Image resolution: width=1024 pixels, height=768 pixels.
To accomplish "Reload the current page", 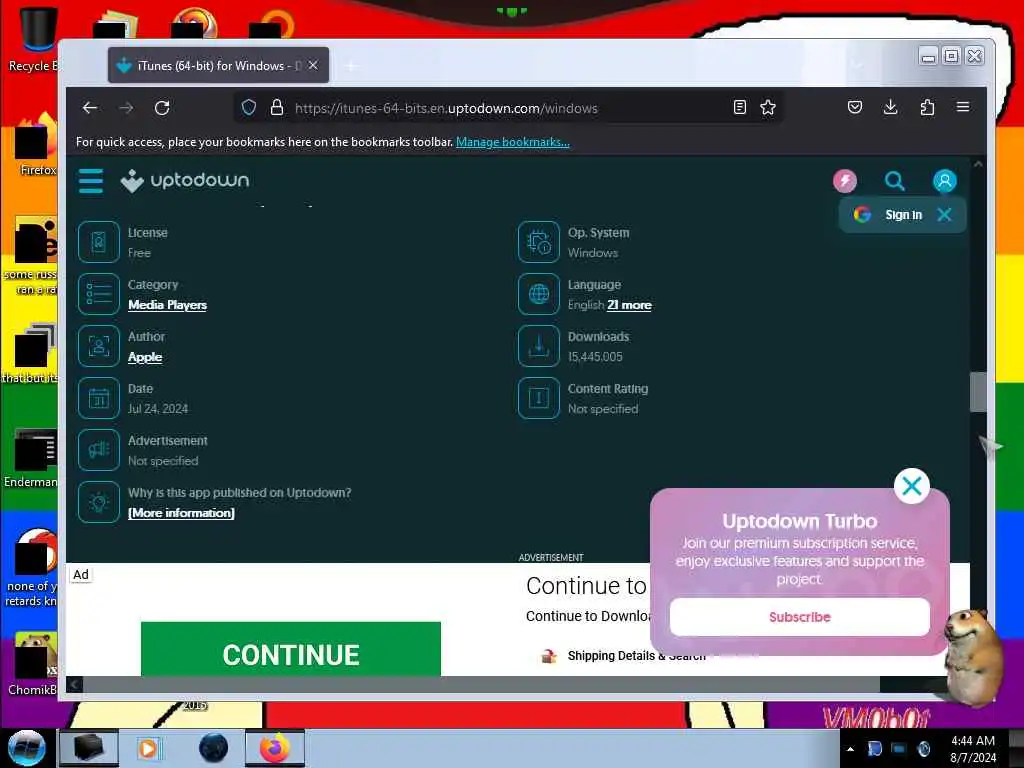I will [162, 108].
